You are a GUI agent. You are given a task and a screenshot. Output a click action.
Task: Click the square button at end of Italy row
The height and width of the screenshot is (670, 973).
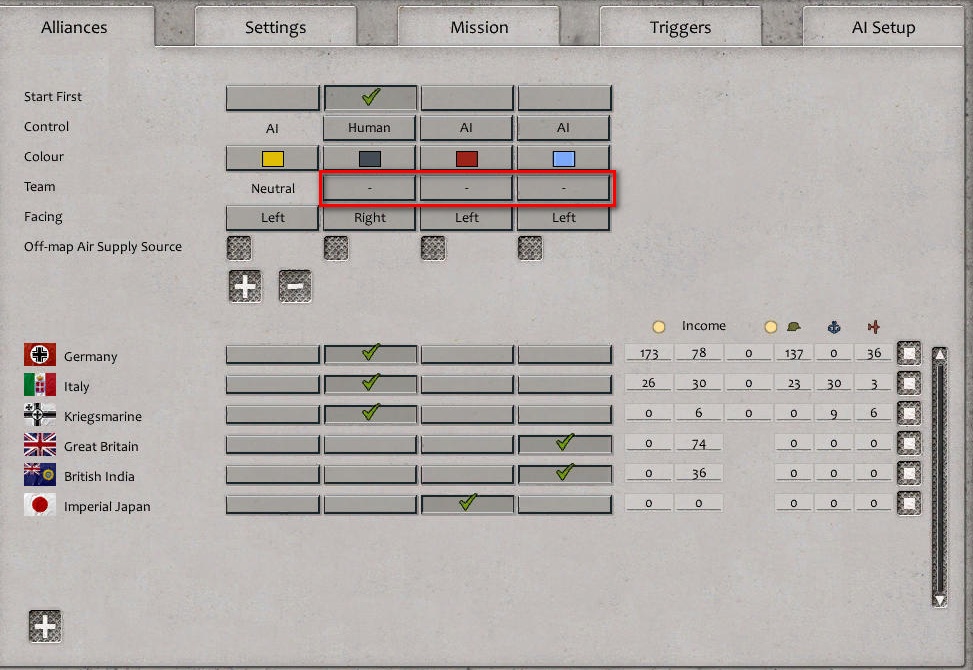(909, 383)
